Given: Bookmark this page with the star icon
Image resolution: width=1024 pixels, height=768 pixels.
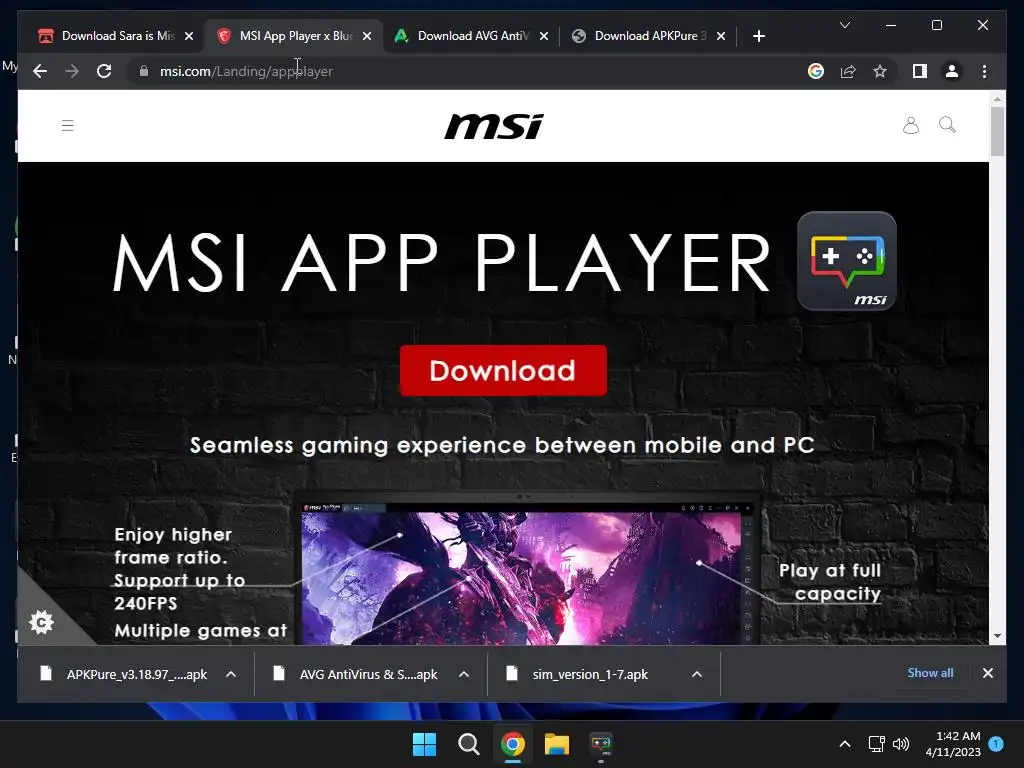Looking at the screenshot, I should tap(880, 71).
